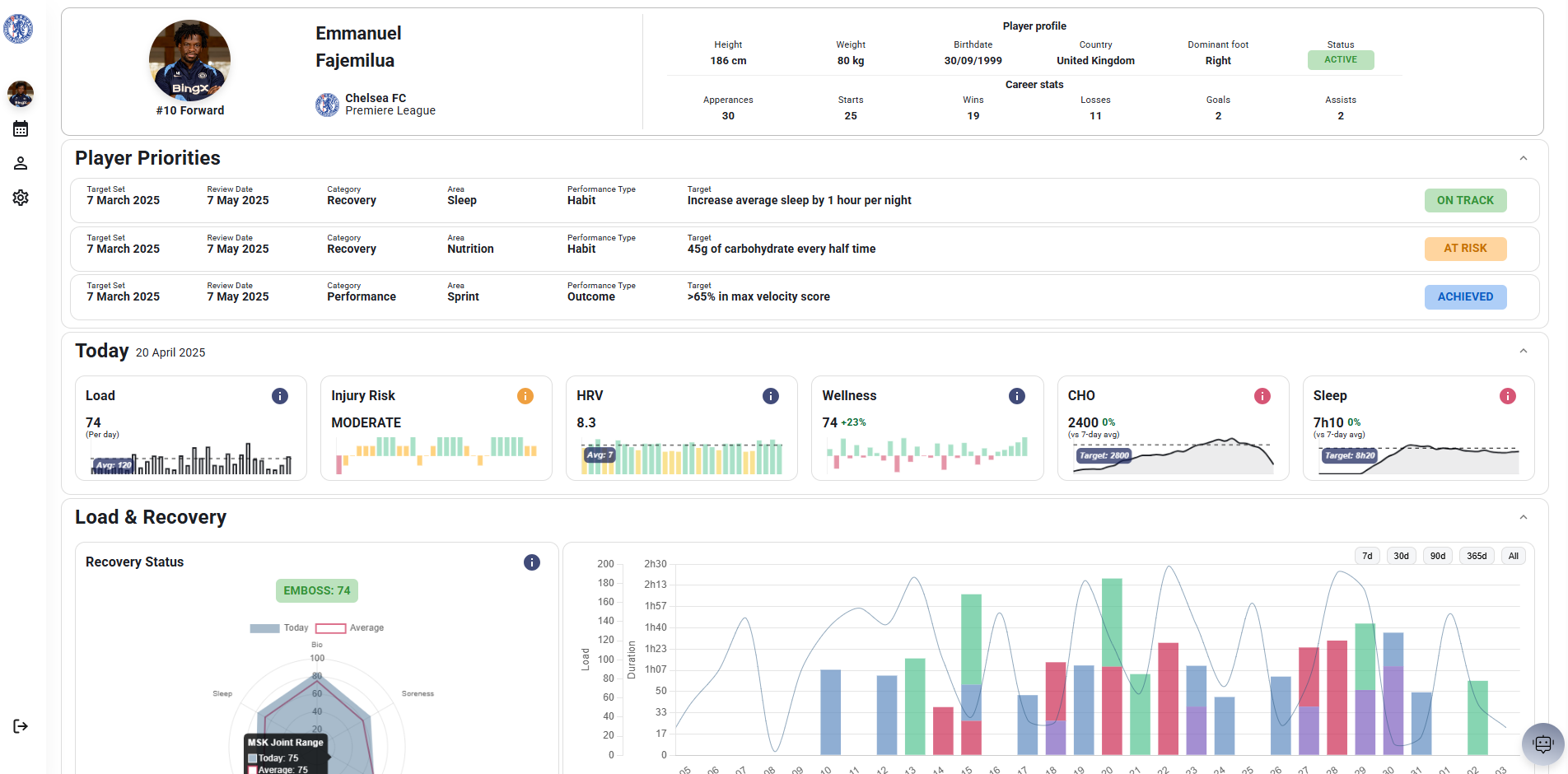This screenshot has width=1568, height=774.
Task: Open the Load mini bar chart
Action: pyautogui.click(x=190, y=459)
